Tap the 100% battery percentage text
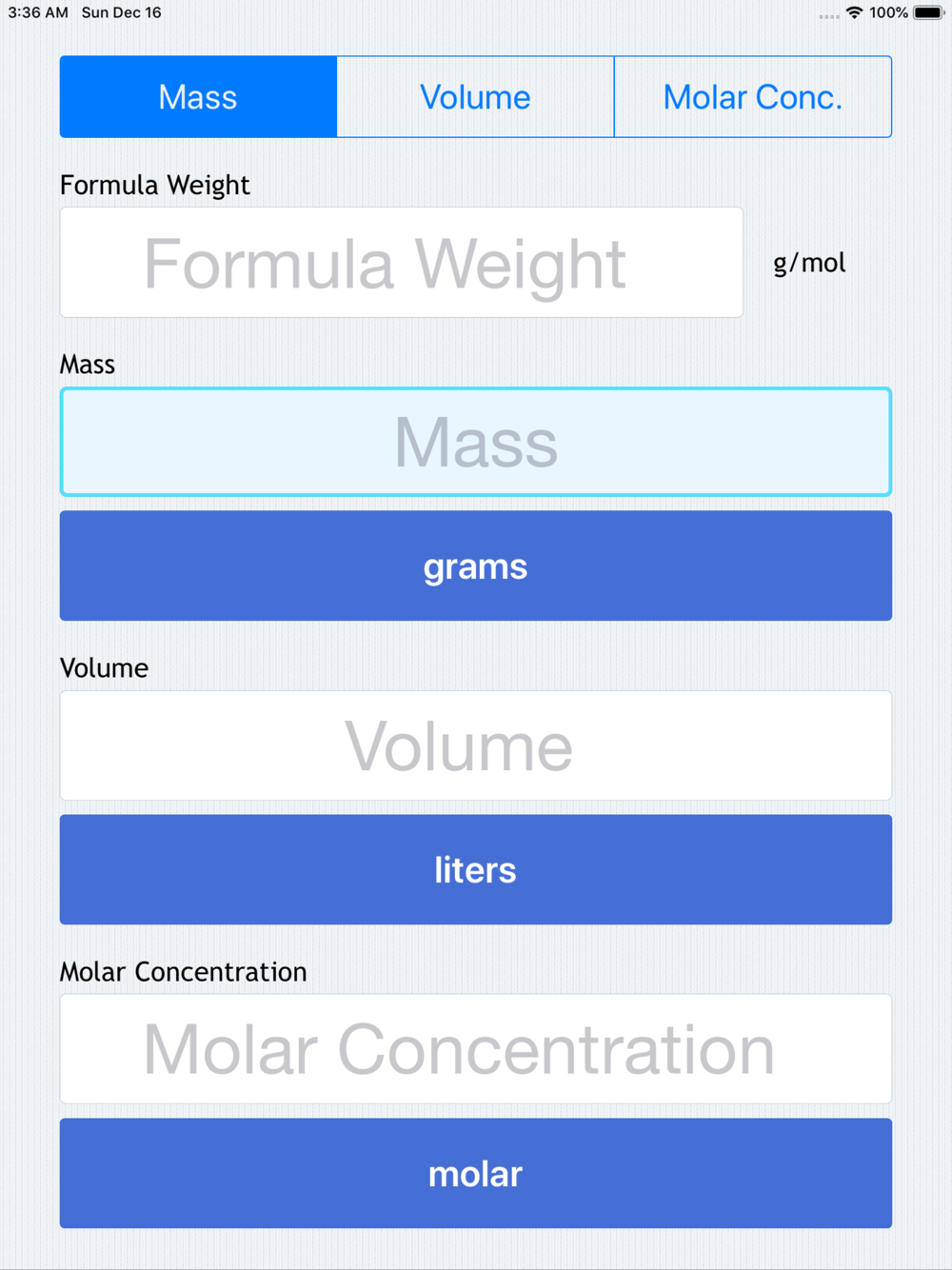The width and height of the screenshot is (952, 1270). [x=888, y=12]
